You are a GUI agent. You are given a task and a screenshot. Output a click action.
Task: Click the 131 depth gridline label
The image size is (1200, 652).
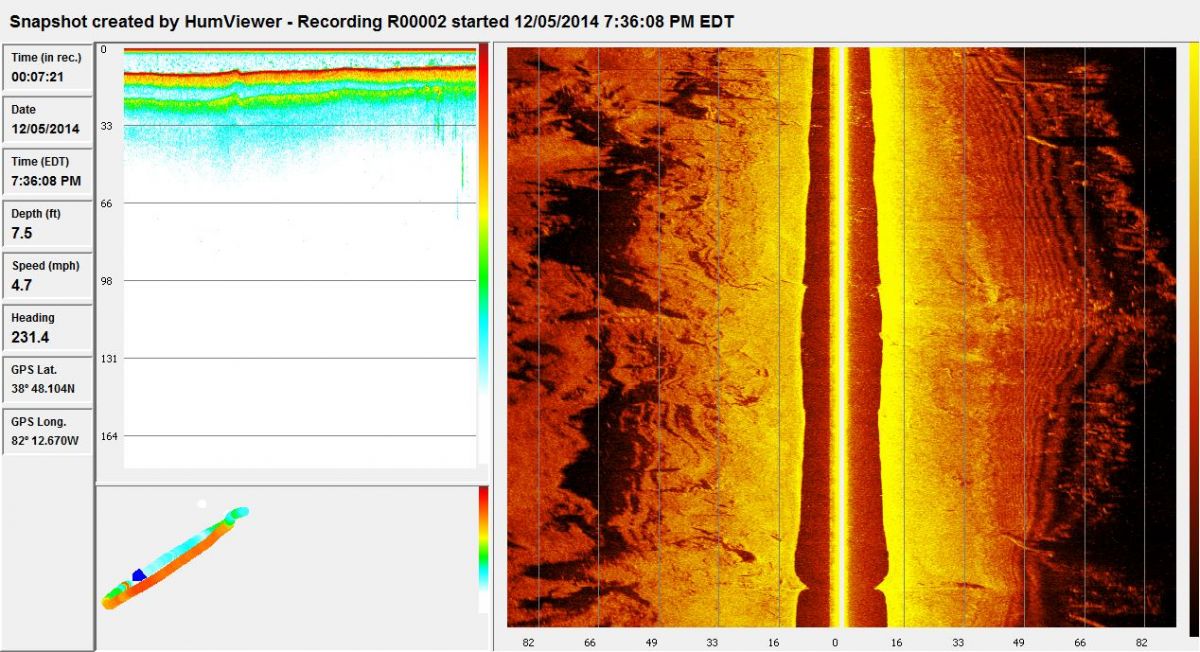click(x=109, y=358)
